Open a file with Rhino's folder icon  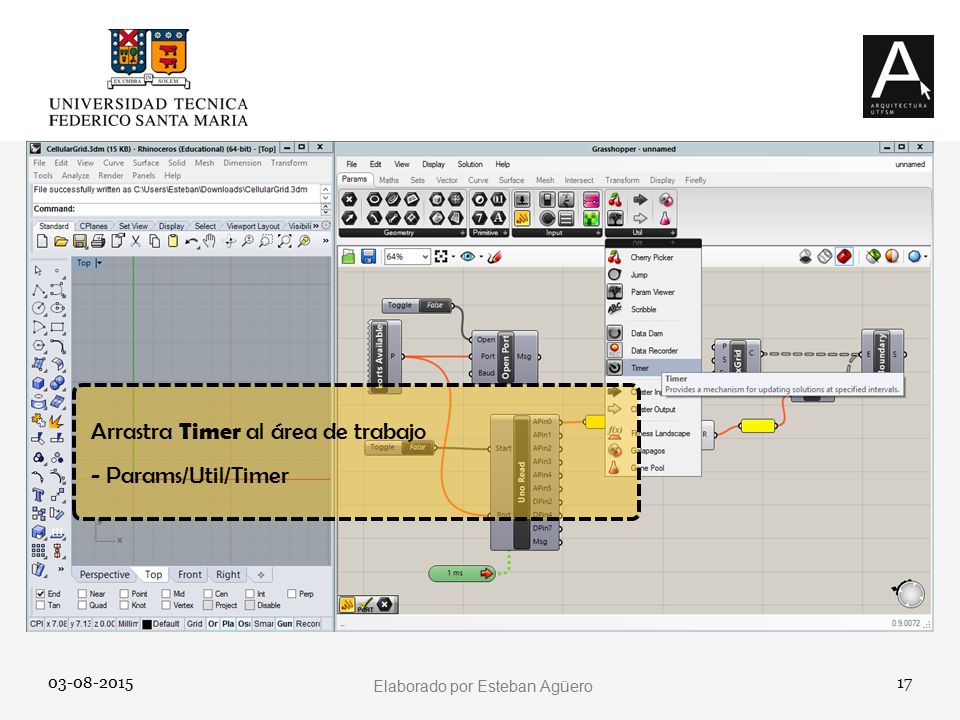pyautogui.click(x=61, y=241)
